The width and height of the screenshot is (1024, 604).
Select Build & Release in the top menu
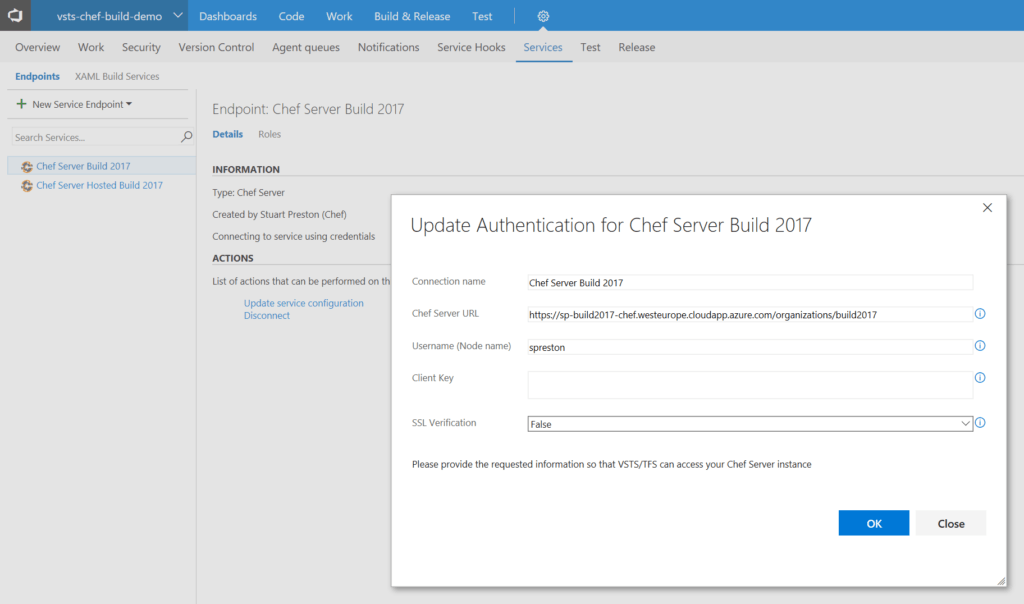pos(411,15)
